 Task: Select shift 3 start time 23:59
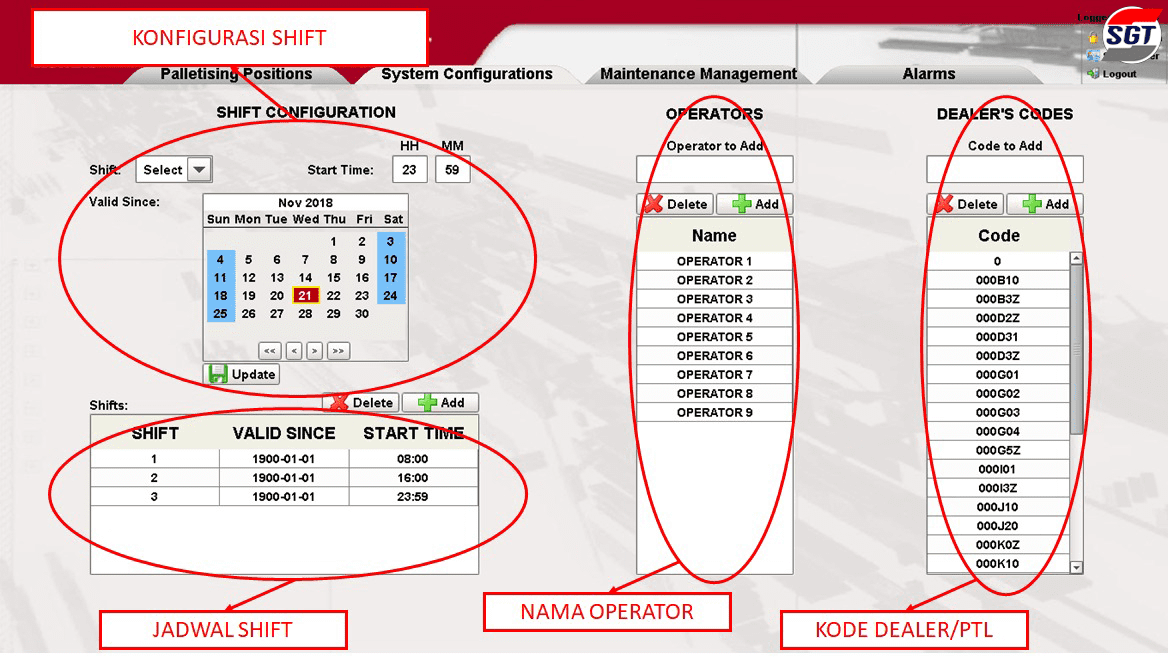pyautogui.click(x=413, y=496)
